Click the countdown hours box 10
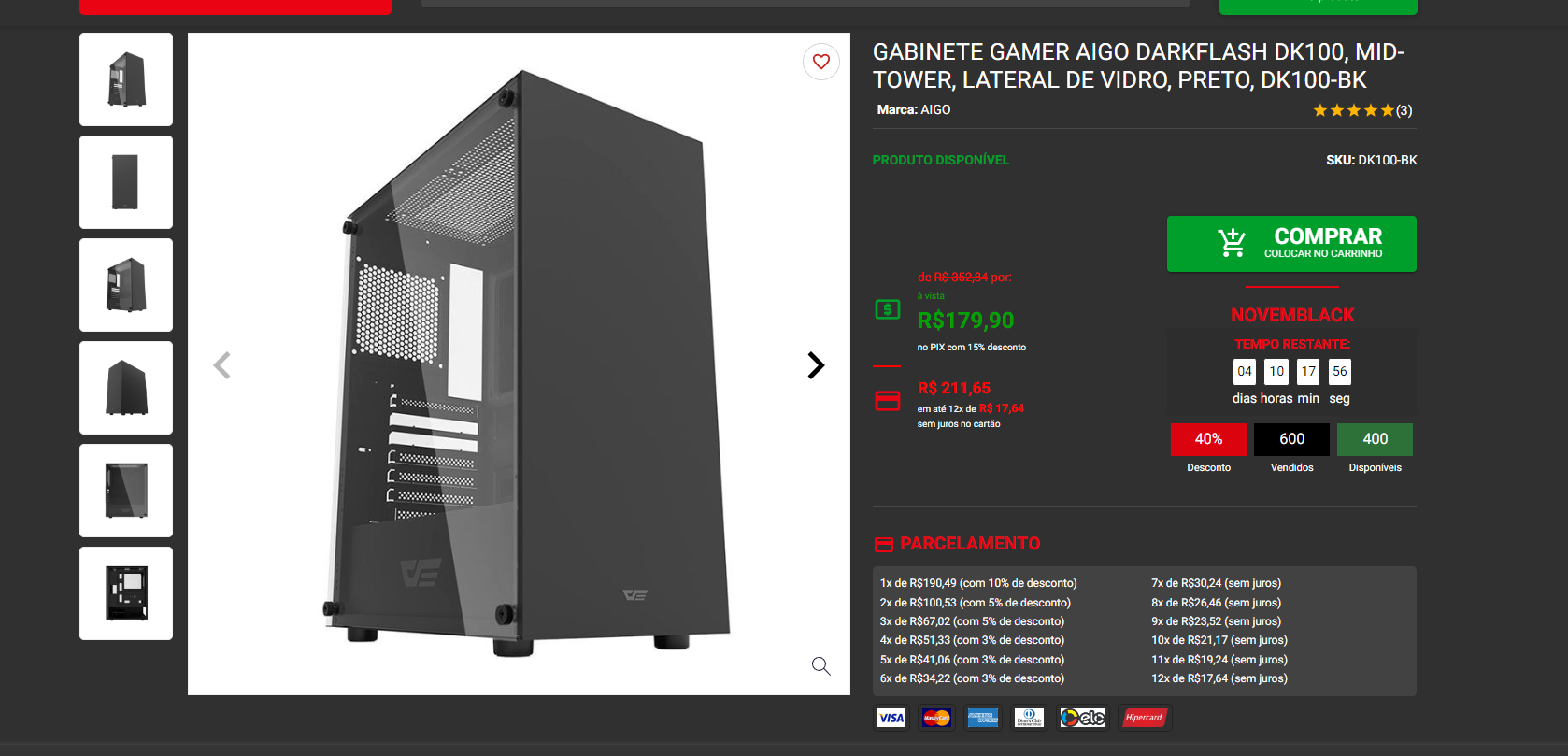Screen dimensions: 1568x756 tap(1276, 372)
